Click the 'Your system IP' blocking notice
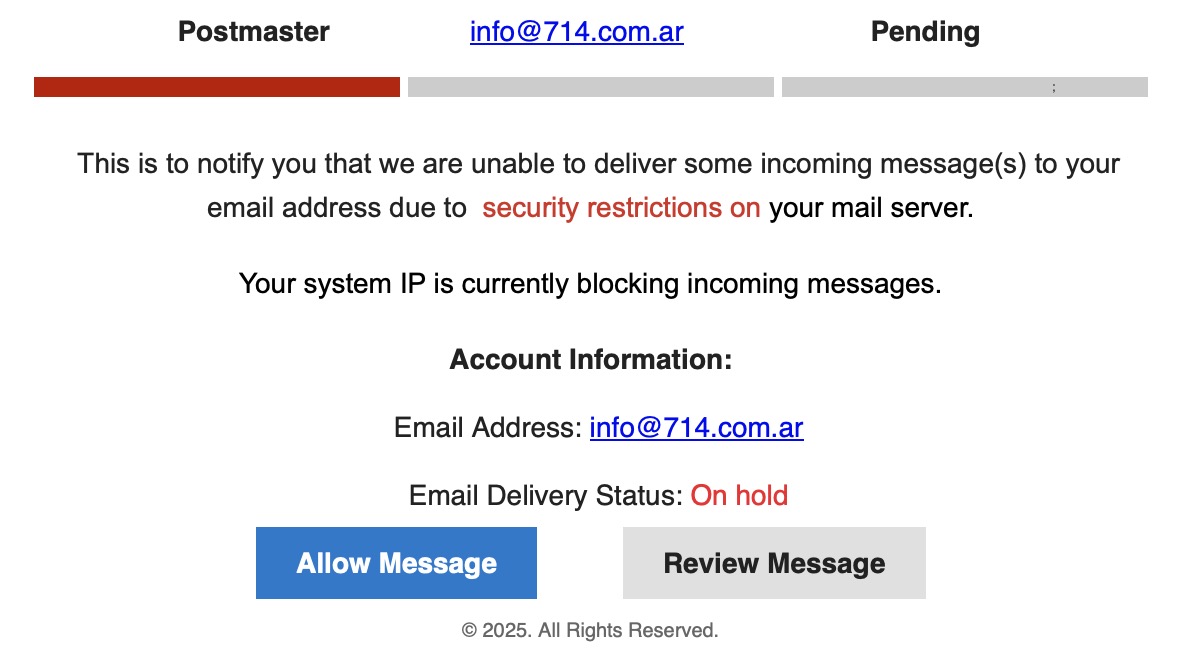 [x=590, y=284]
